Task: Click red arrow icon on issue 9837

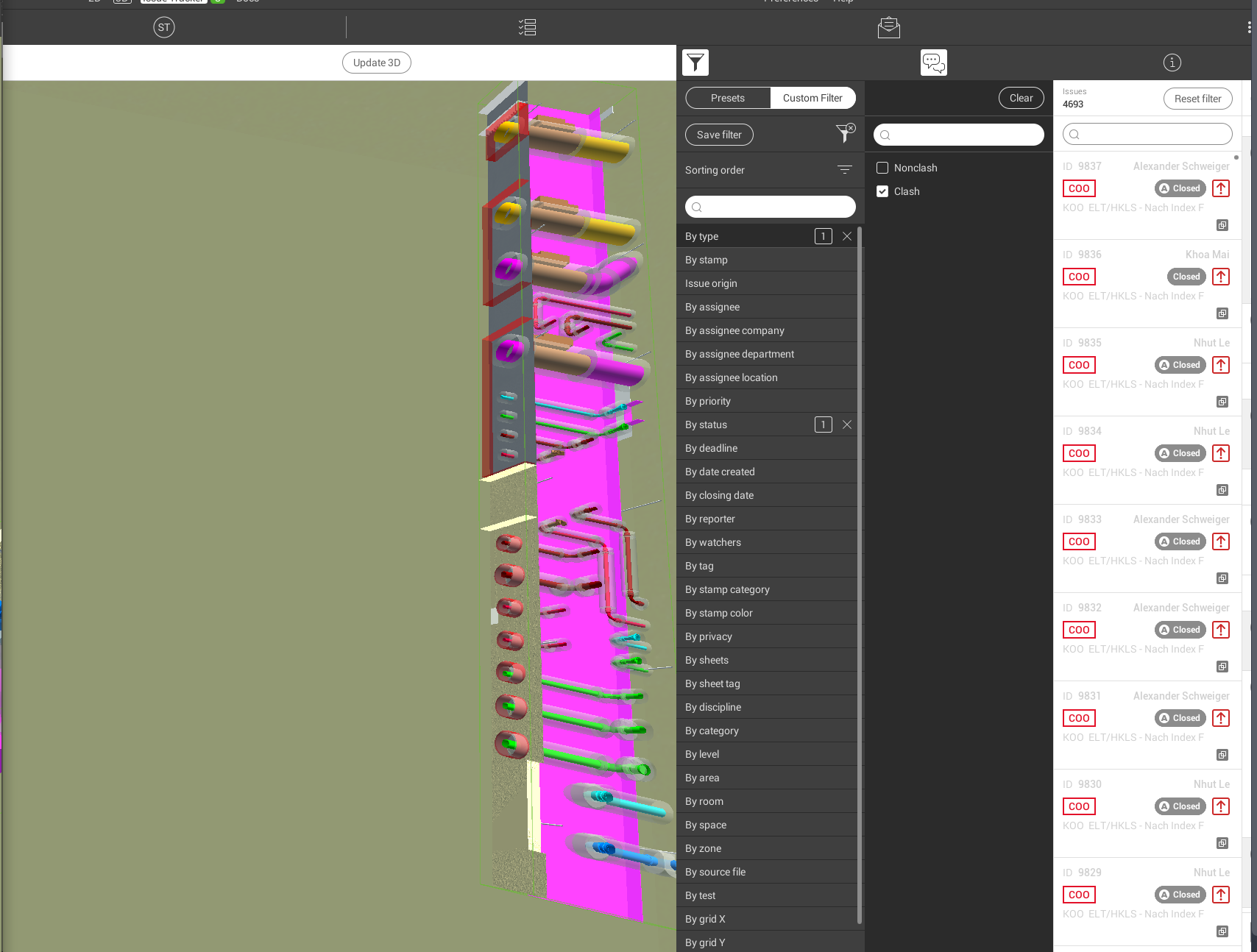Action: pos(1220,188)
